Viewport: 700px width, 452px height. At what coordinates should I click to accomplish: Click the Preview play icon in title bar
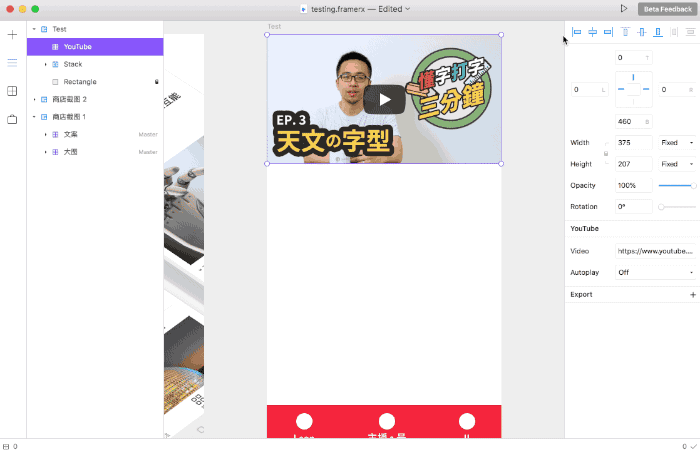click(624, 8)
